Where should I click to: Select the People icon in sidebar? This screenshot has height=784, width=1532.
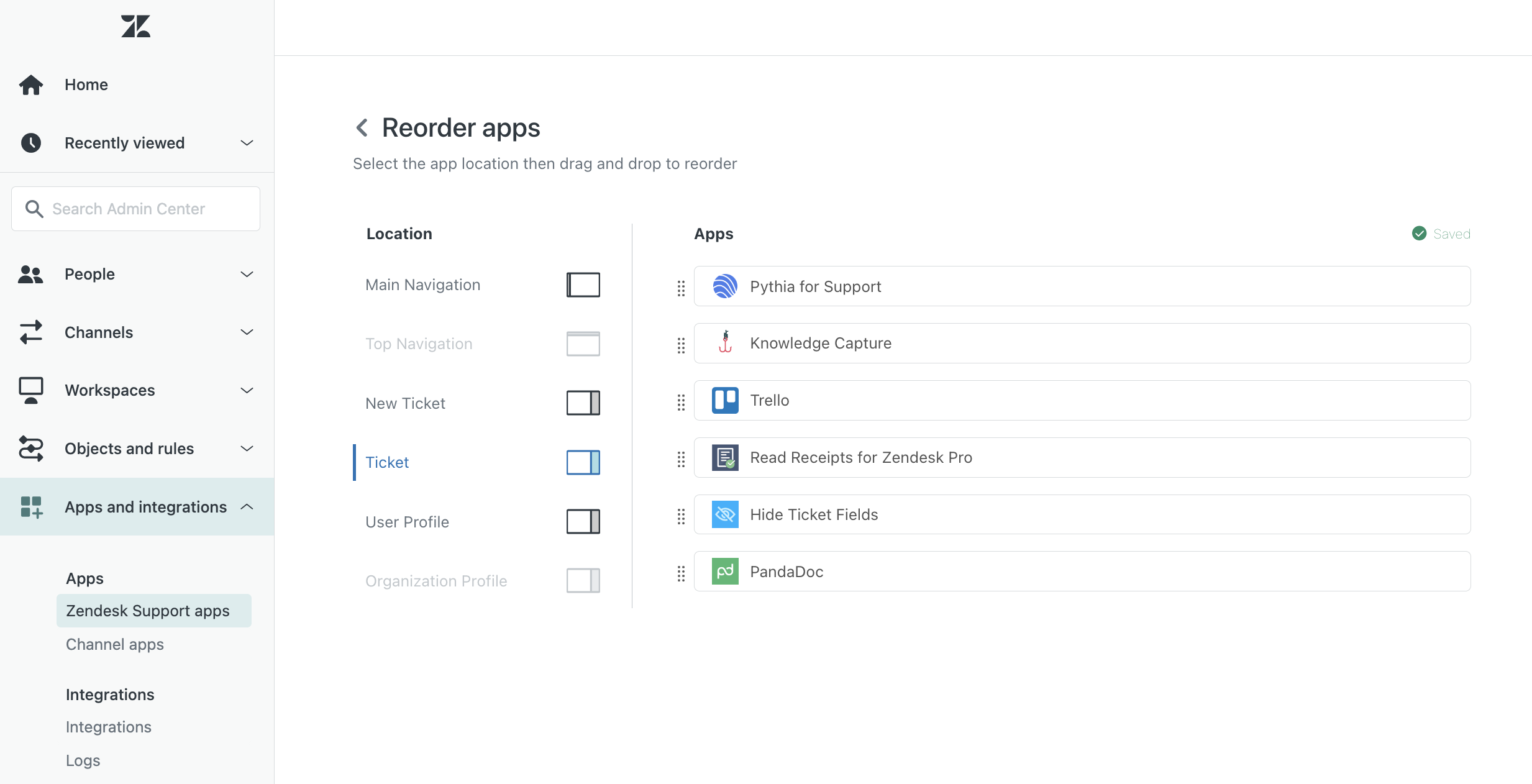tap(30, 274)
